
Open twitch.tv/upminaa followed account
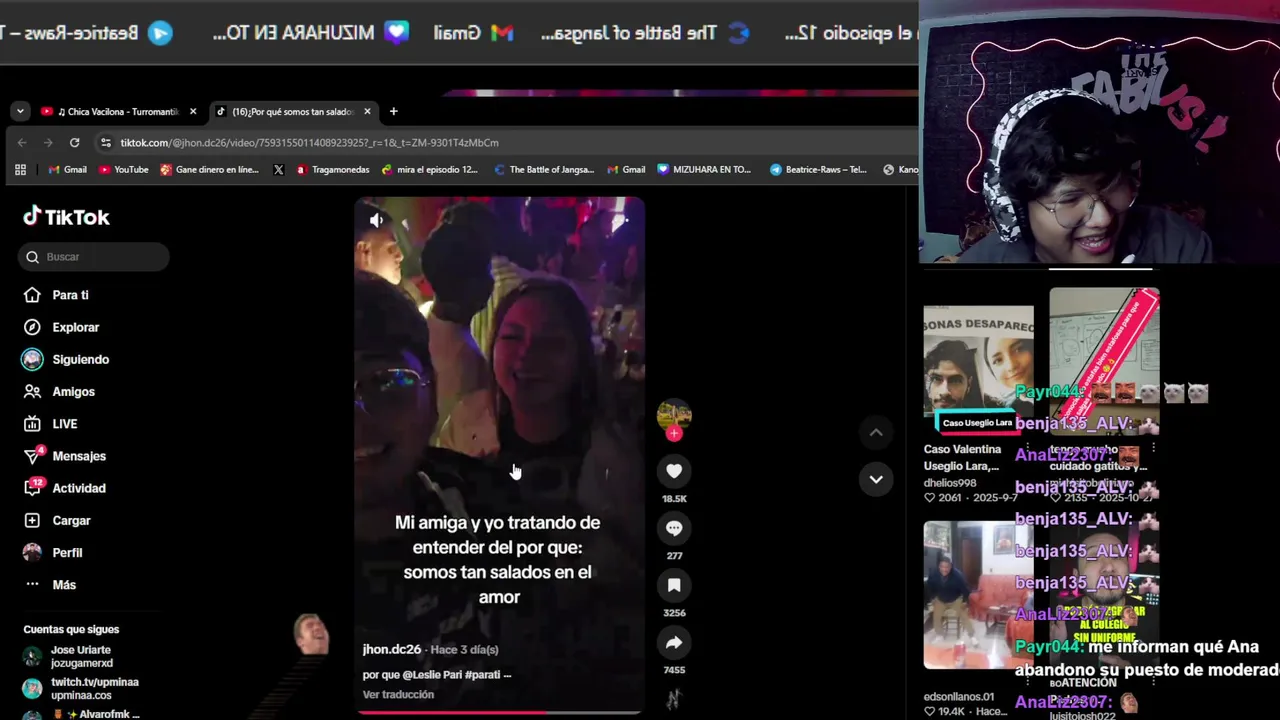(x=81, y=688)
